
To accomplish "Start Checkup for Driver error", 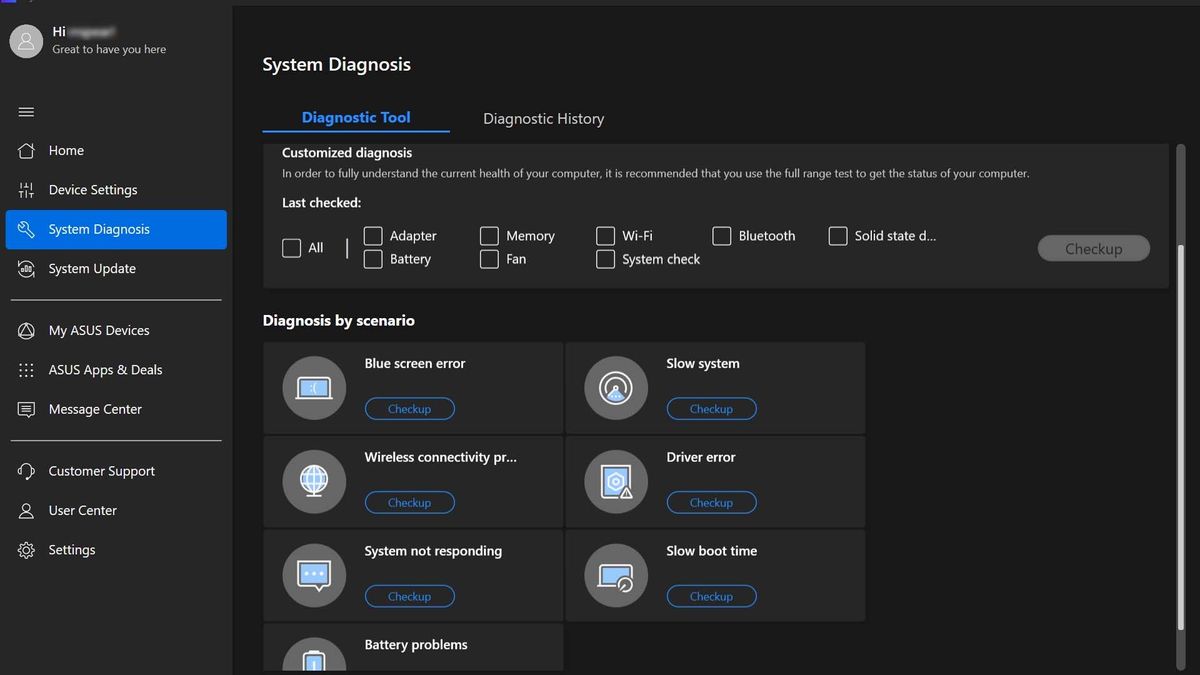I will pyautogui.click(x=711, y=503).
